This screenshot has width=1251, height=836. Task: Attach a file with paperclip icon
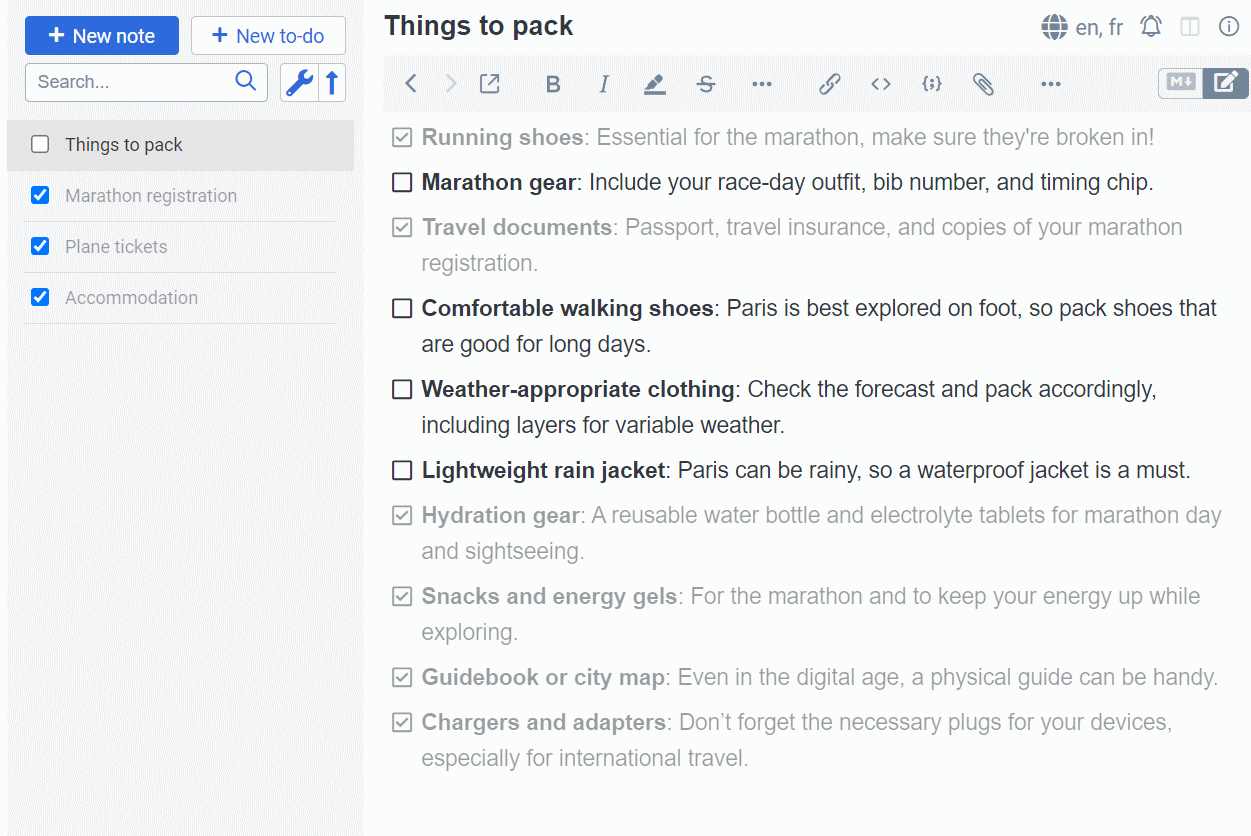[x=983, y=85]
